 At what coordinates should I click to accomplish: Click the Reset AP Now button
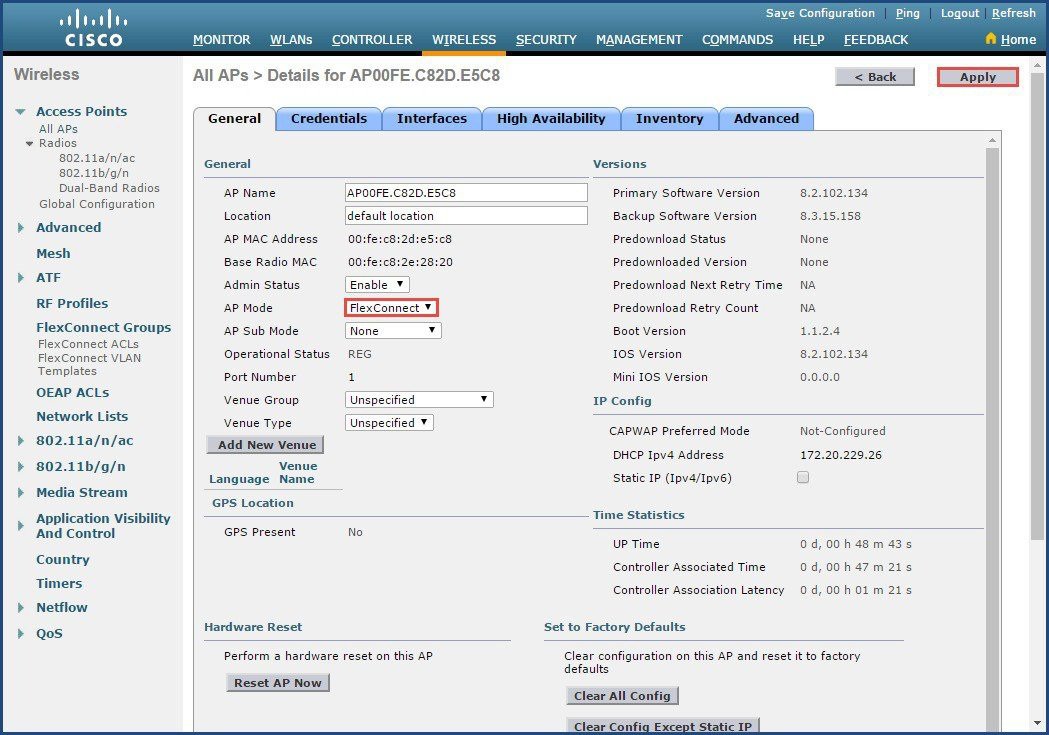(x=278, y=683)
